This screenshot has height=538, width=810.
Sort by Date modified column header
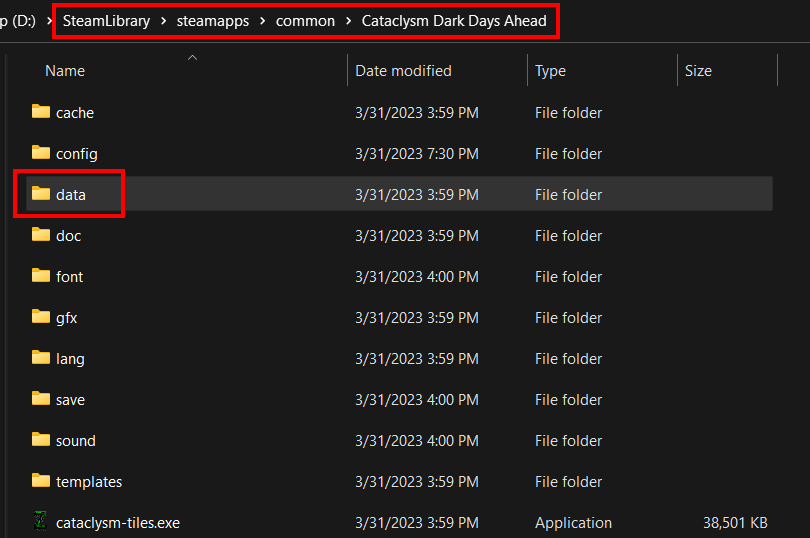[x=403, y=71]
